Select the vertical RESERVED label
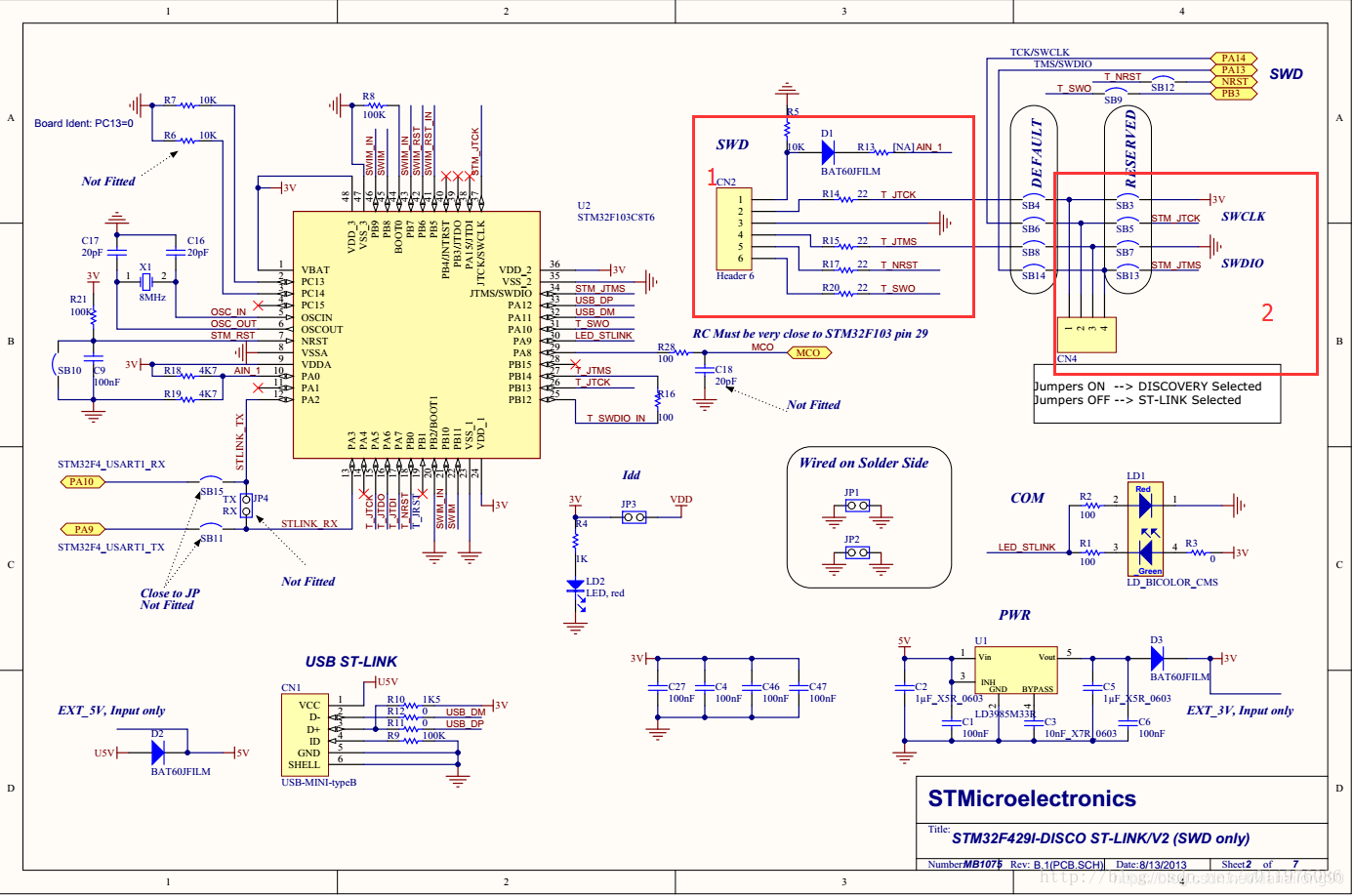1353x896 pixels. [x=1130, y=148]
